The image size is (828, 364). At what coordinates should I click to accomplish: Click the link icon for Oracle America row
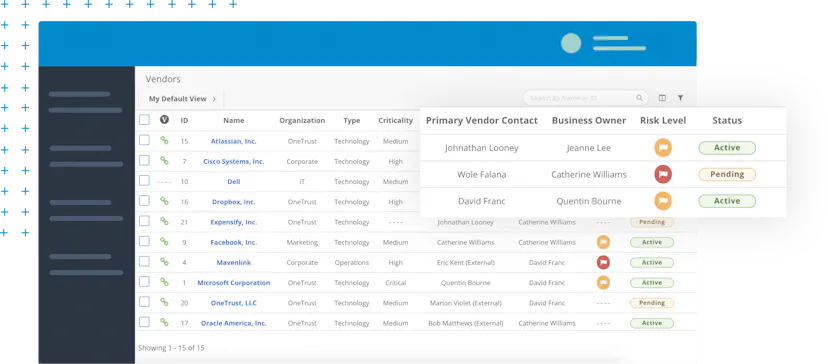[x=164, y=322]
